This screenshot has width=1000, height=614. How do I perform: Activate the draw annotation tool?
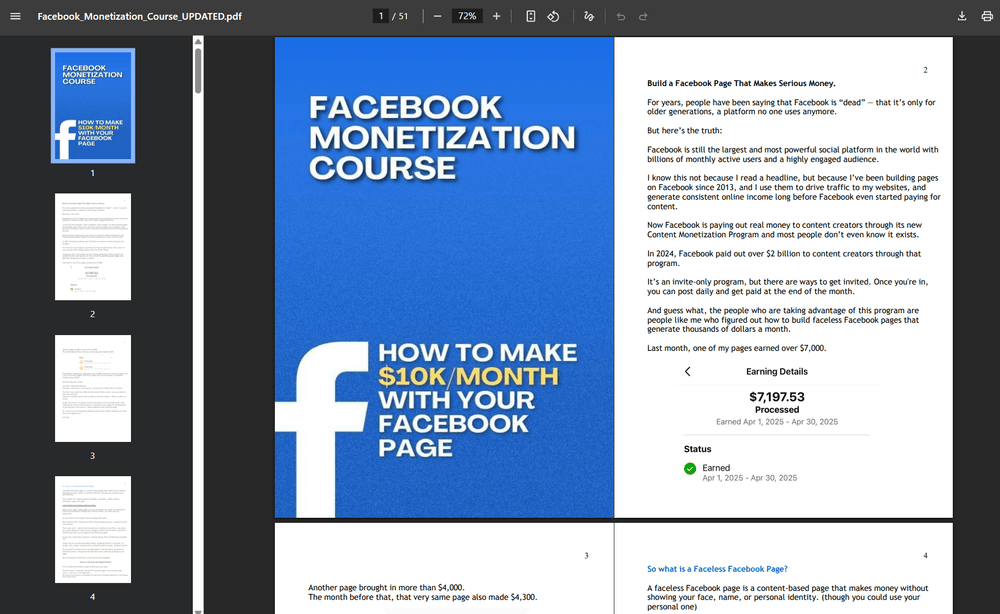point(589,16)
